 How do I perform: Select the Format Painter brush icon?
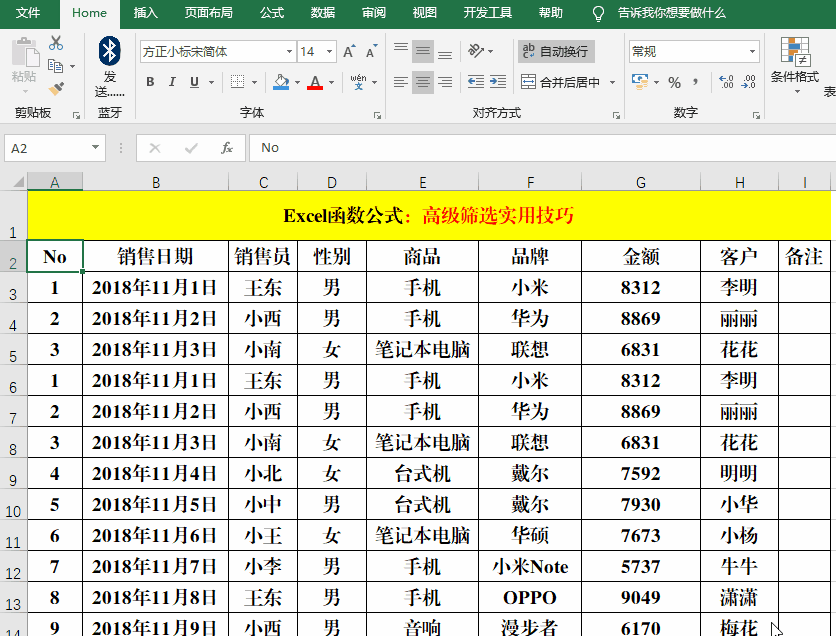[56, 89]
